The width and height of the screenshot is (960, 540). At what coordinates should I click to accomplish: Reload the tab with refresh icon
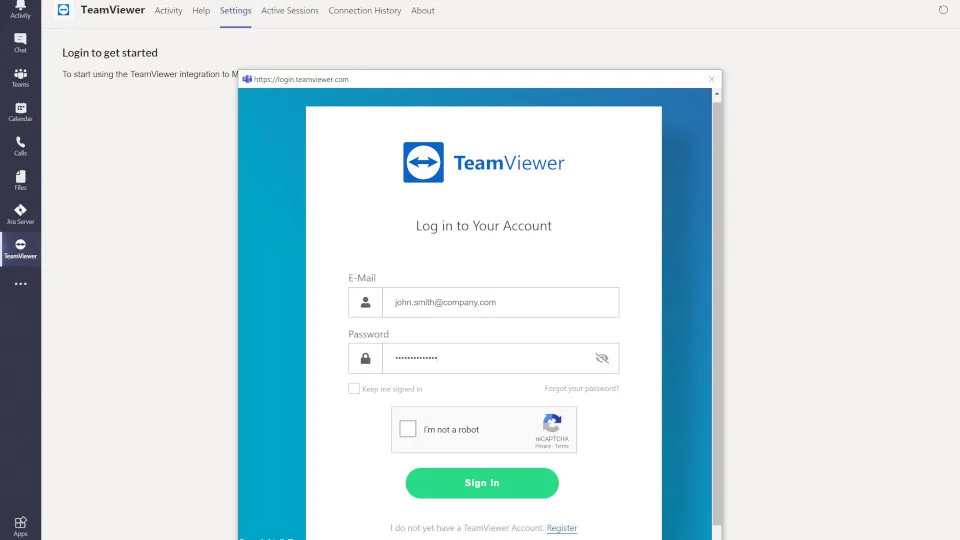[943, 10]
